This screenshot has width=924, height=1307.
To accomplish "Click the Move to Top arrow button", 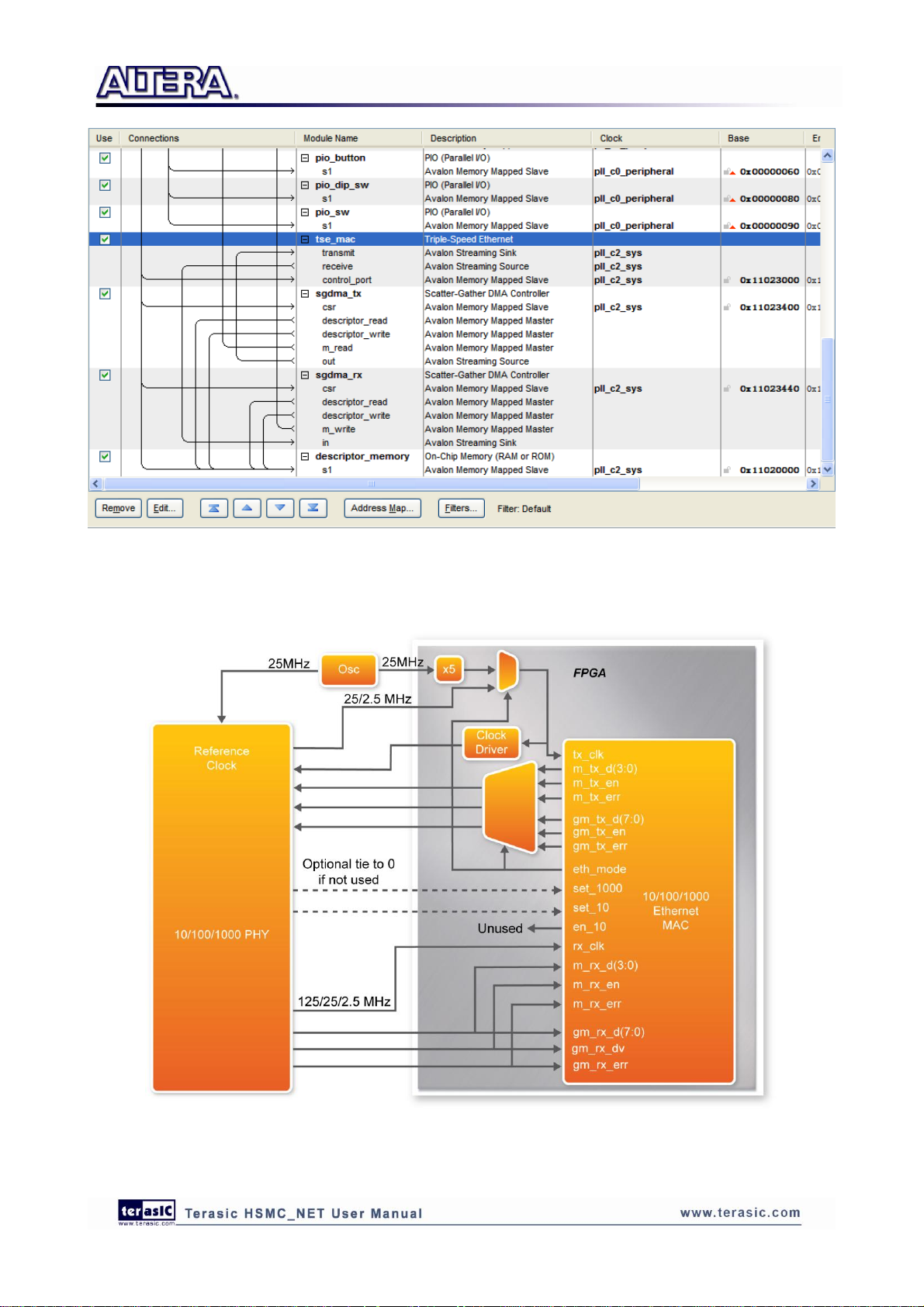I will 213,508.
